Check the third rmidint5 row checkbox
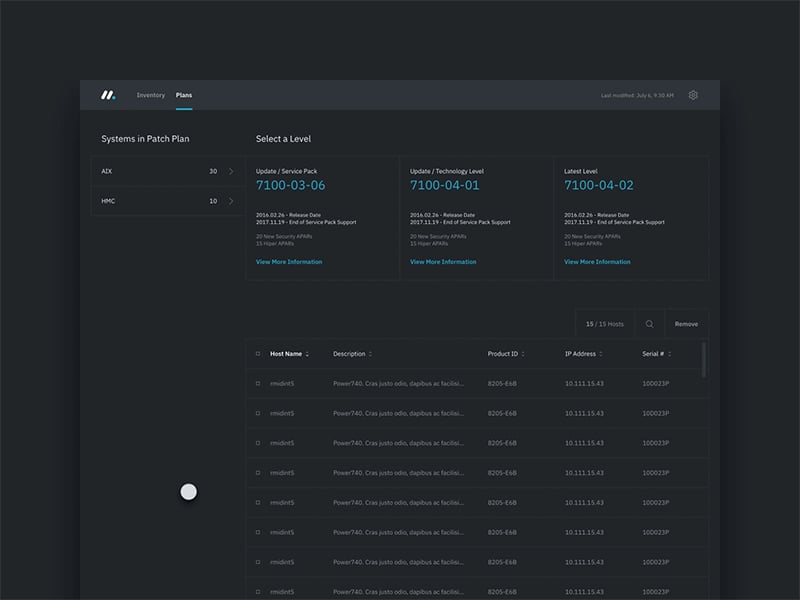800x600 pixels. (x=258, y=443)
